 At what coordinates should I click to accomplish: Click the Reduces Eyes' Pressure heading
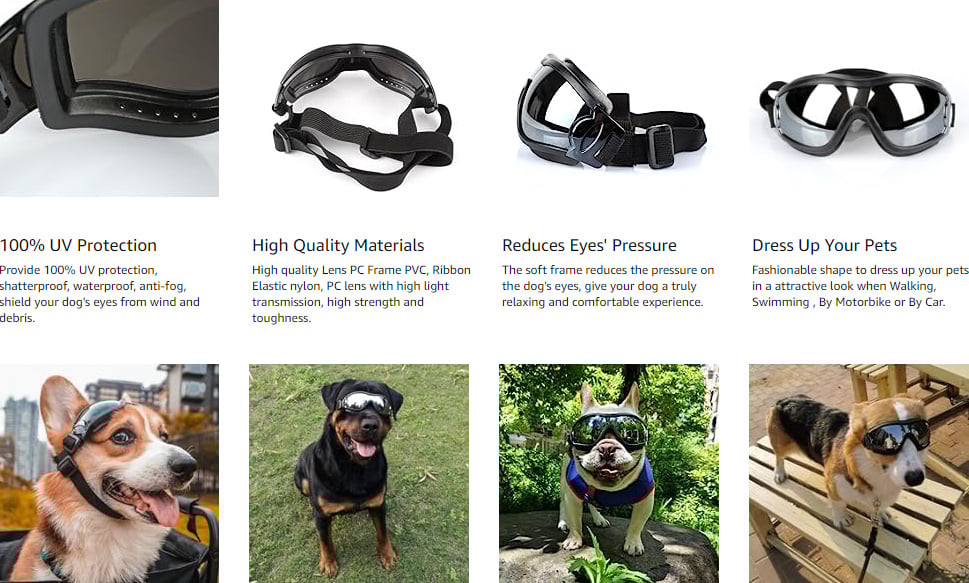coord(589,245)
